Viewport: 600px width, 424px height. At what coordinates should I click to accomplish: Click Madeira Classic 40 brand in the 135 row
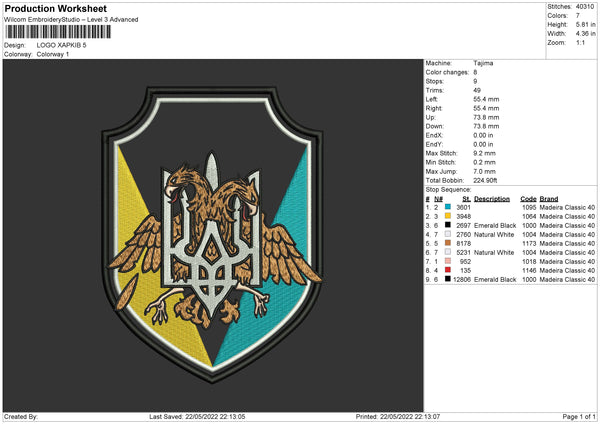(x=567, y=270)
